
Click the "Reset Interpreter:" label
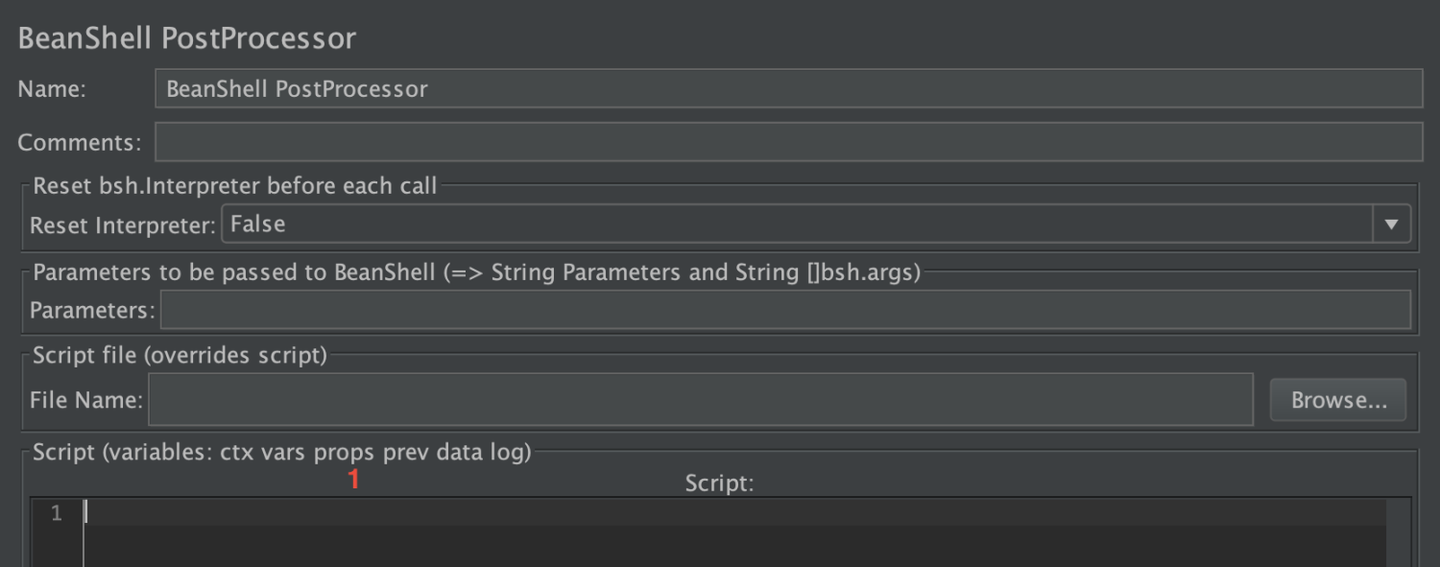pyautogui.click(x=122, y=225)
